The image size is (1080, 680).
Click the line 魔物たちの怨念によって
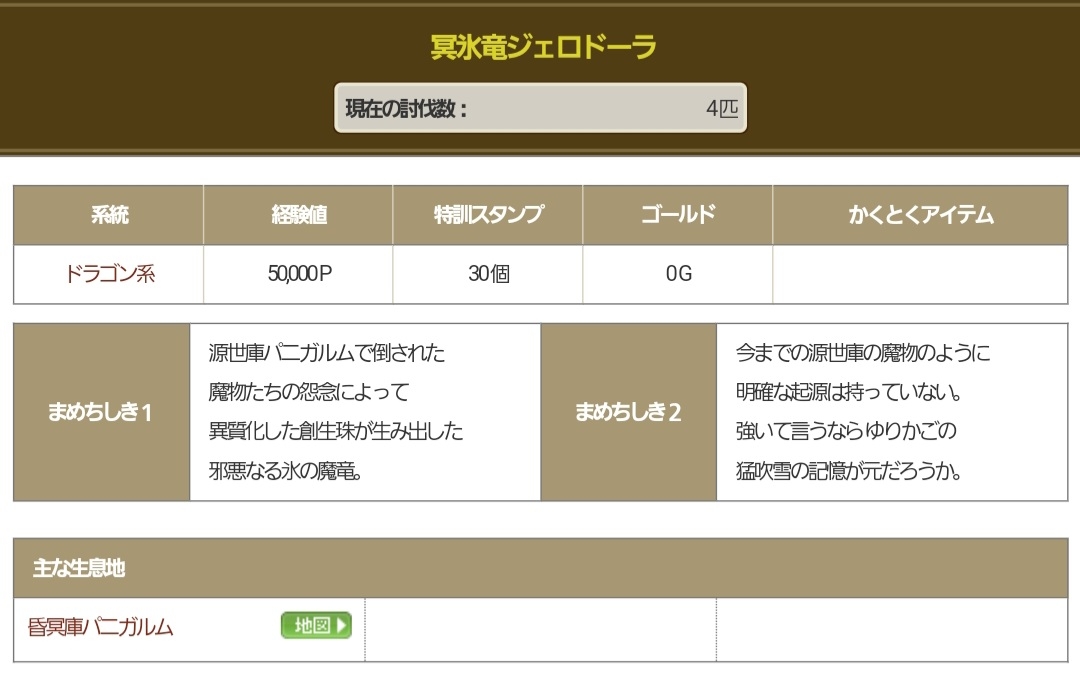[309, 392]
